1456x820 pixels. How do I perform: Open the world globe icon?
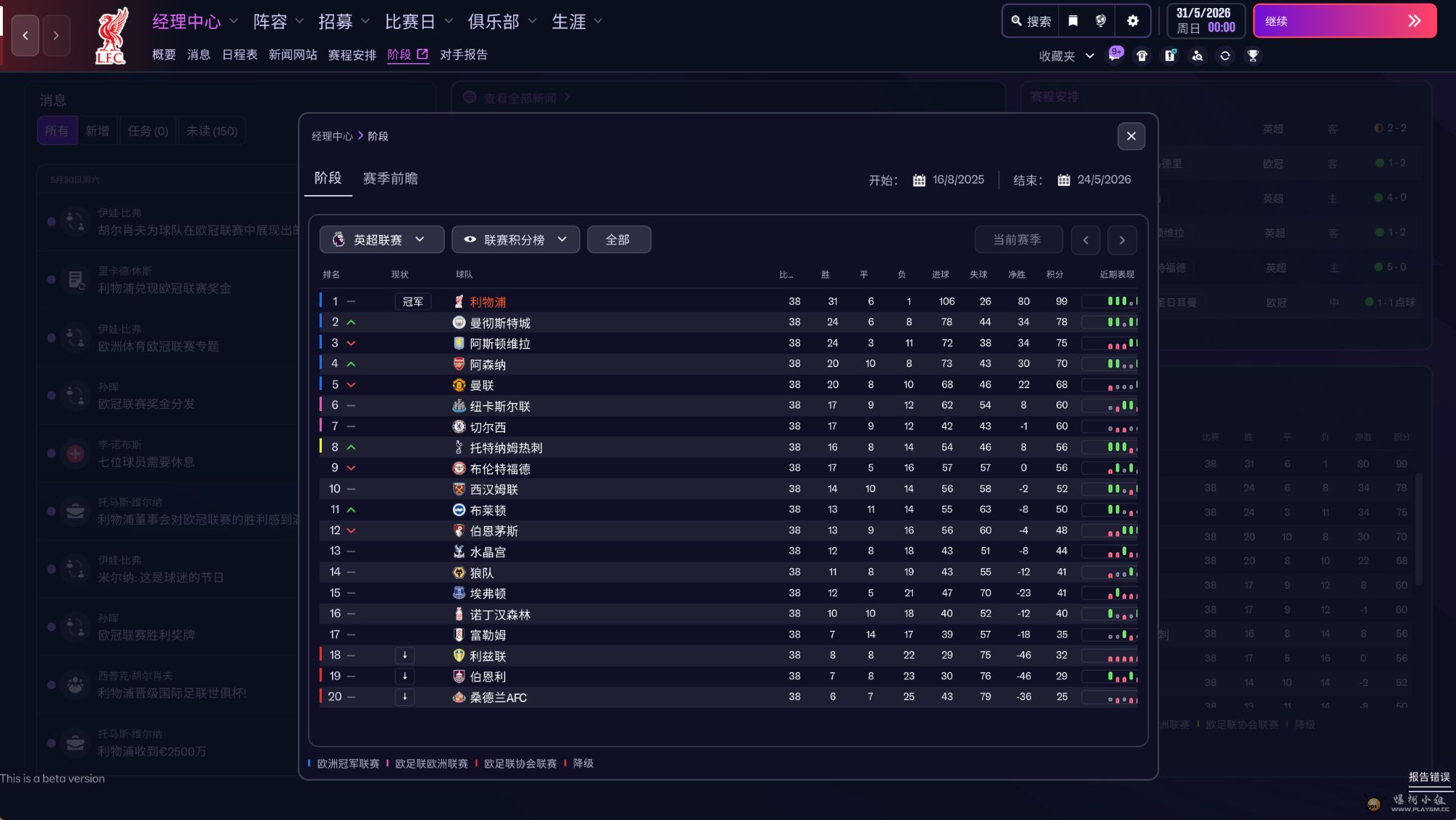click(1101, 21)
